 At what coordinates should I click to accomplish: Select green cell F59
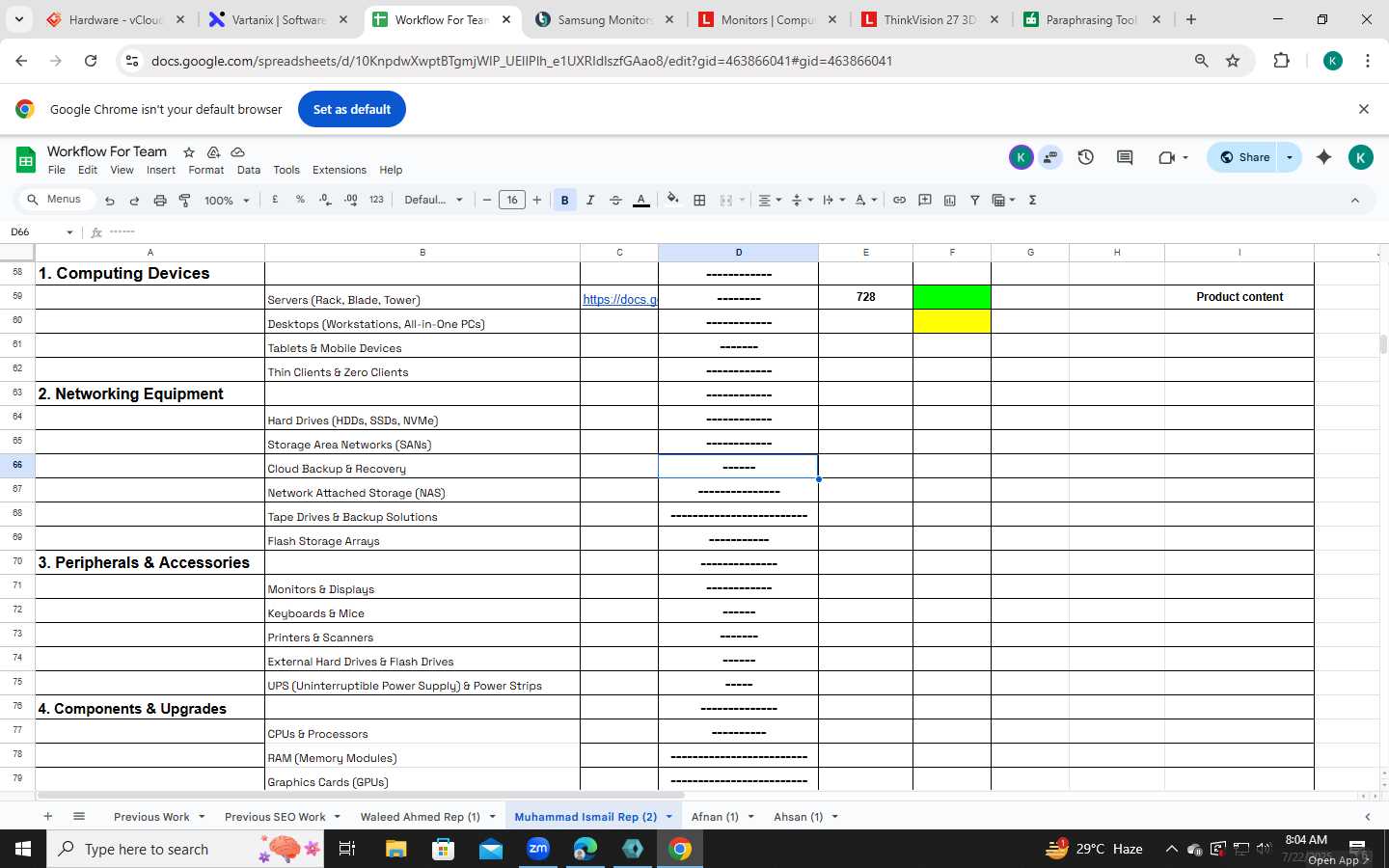click(952, 297)
